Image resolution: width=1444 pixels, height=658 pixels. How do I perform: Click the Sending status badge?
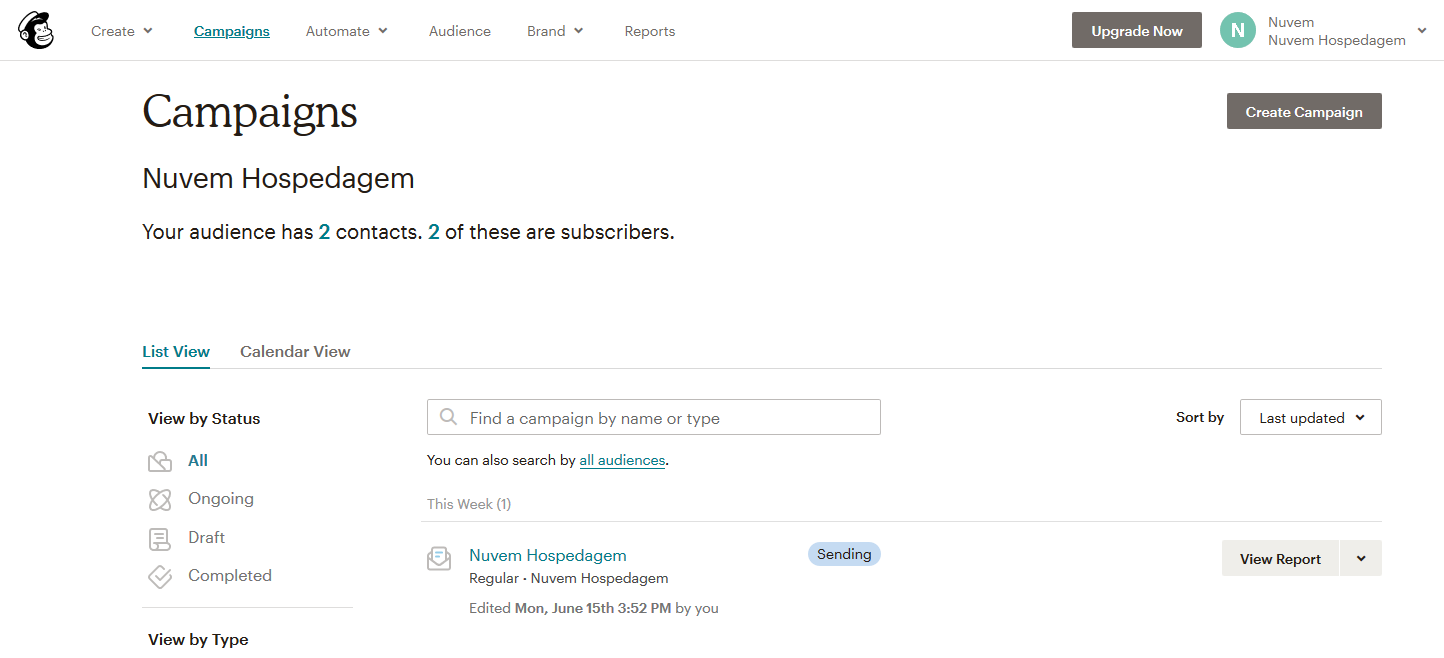(x=844, y=554)
